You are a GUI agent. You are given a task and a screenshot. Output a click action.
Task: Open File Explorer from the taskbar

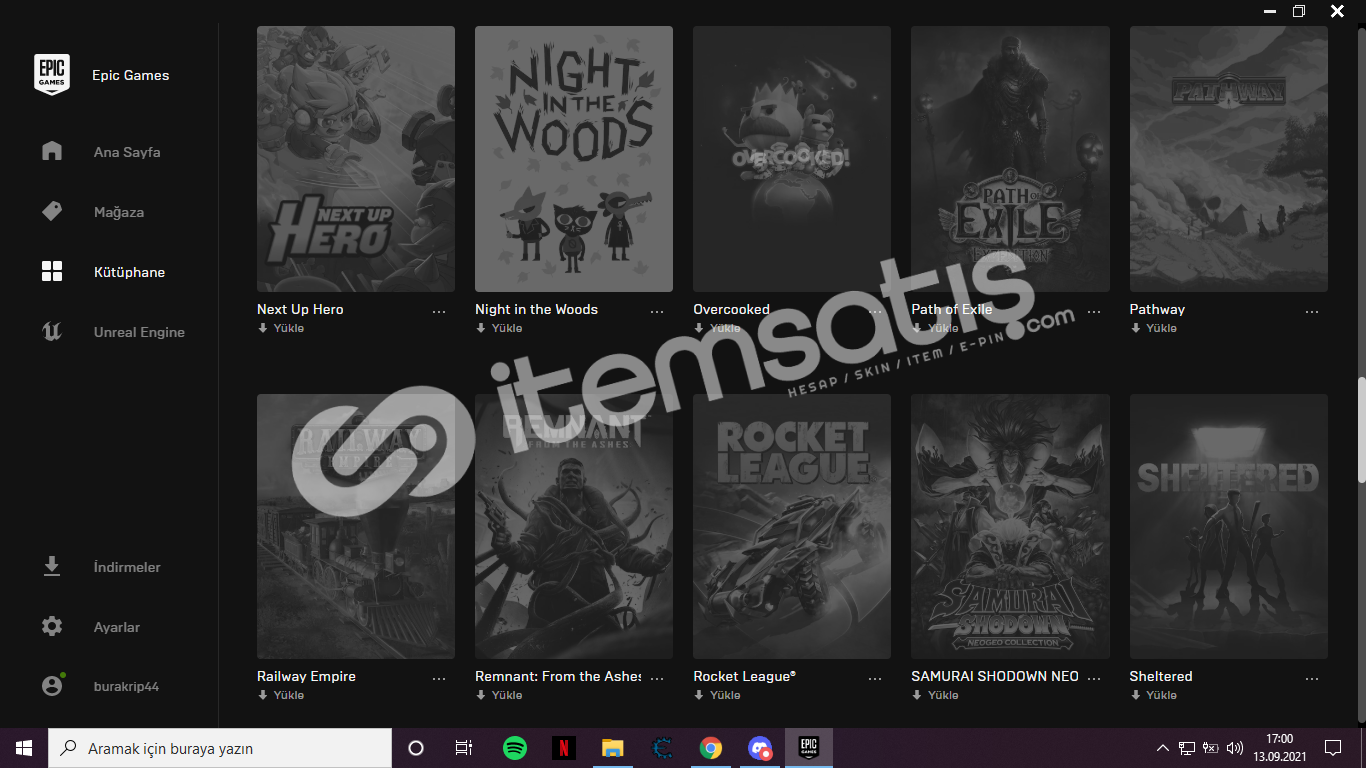coord(613,748)
